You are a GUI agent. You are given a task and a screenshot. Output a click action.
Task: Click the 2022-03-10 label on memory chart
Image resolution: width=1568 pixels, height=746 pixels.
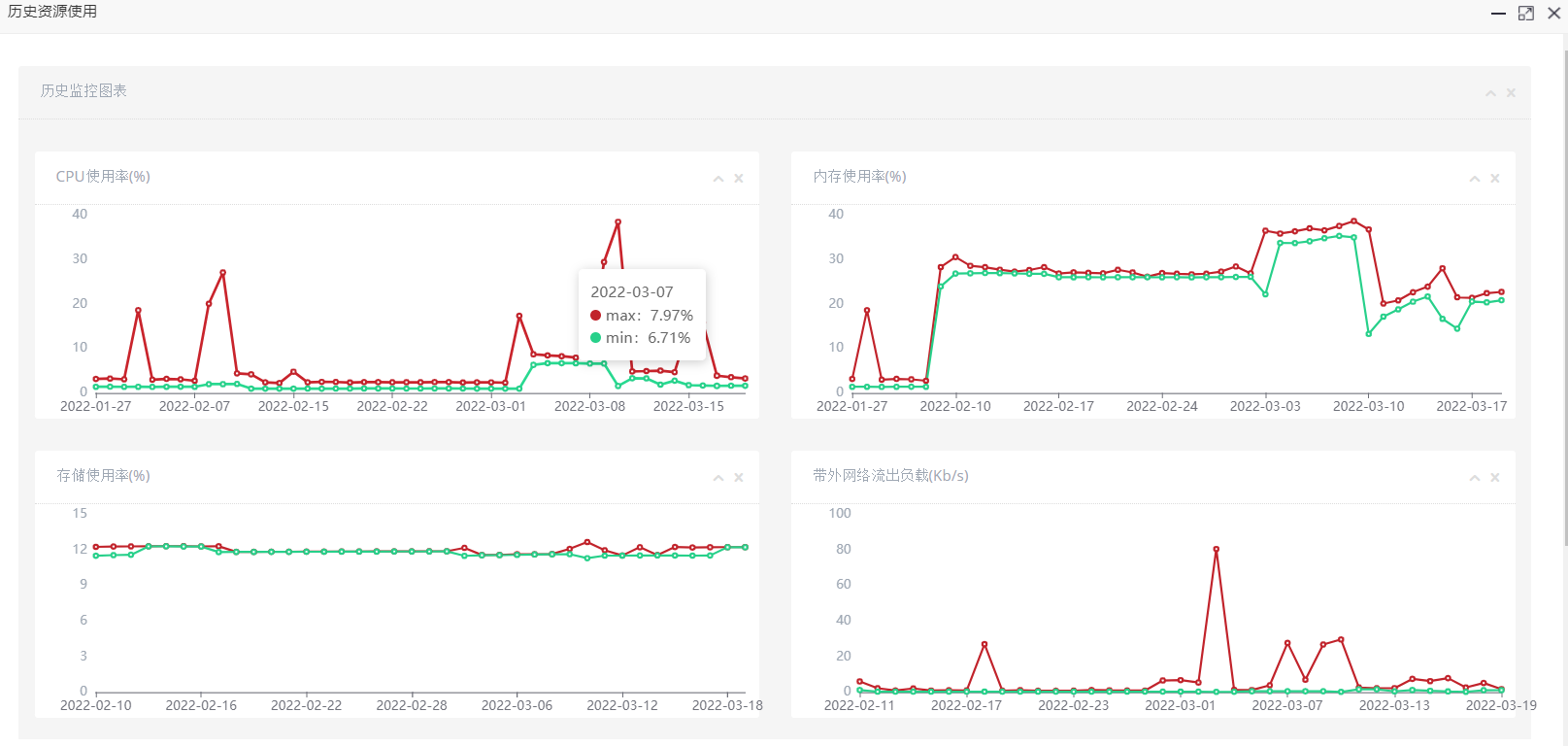tap(1368, 406)
